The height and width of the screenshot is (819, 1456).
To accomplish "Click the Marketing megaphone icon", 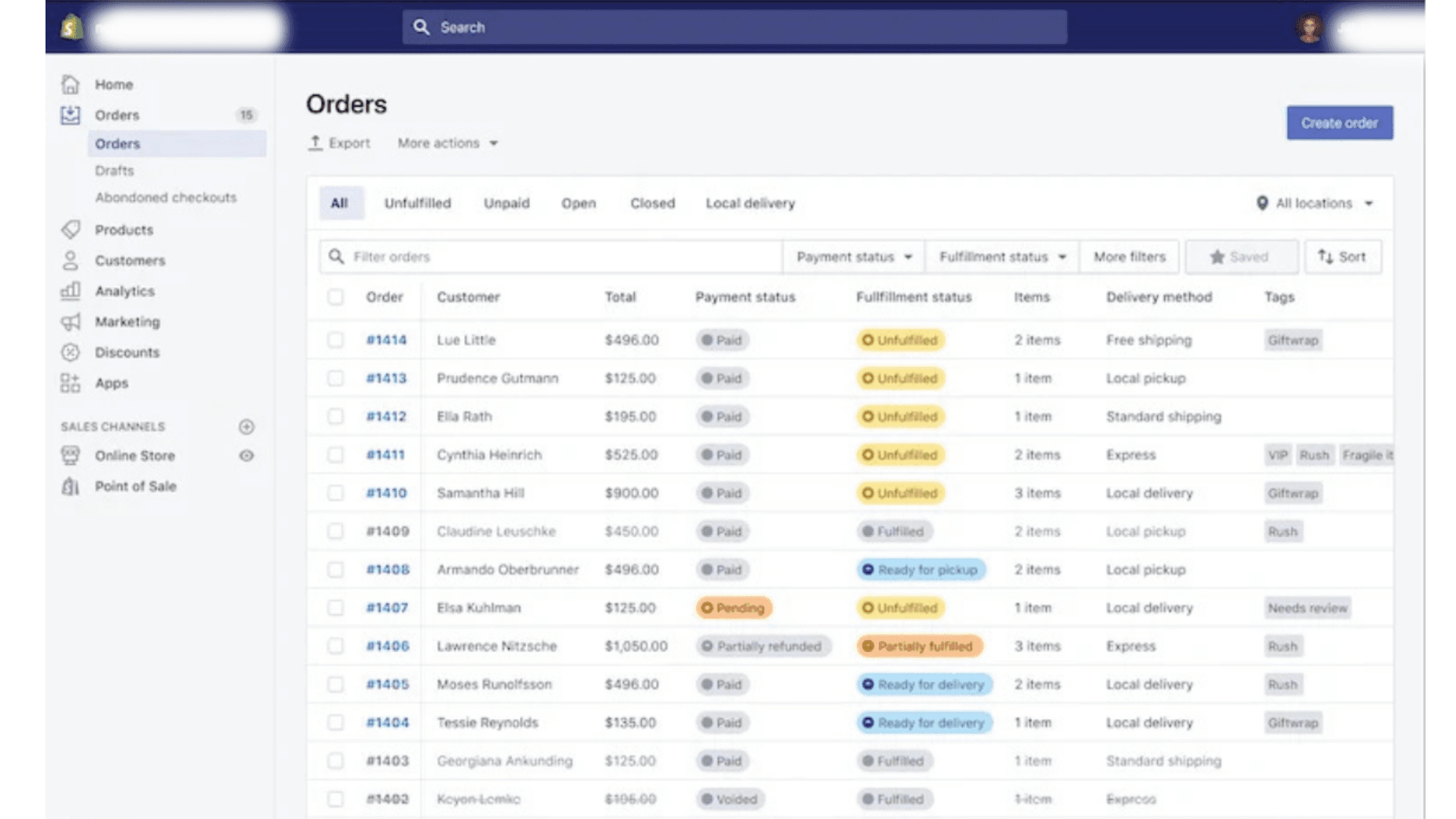I will point(71,322).
